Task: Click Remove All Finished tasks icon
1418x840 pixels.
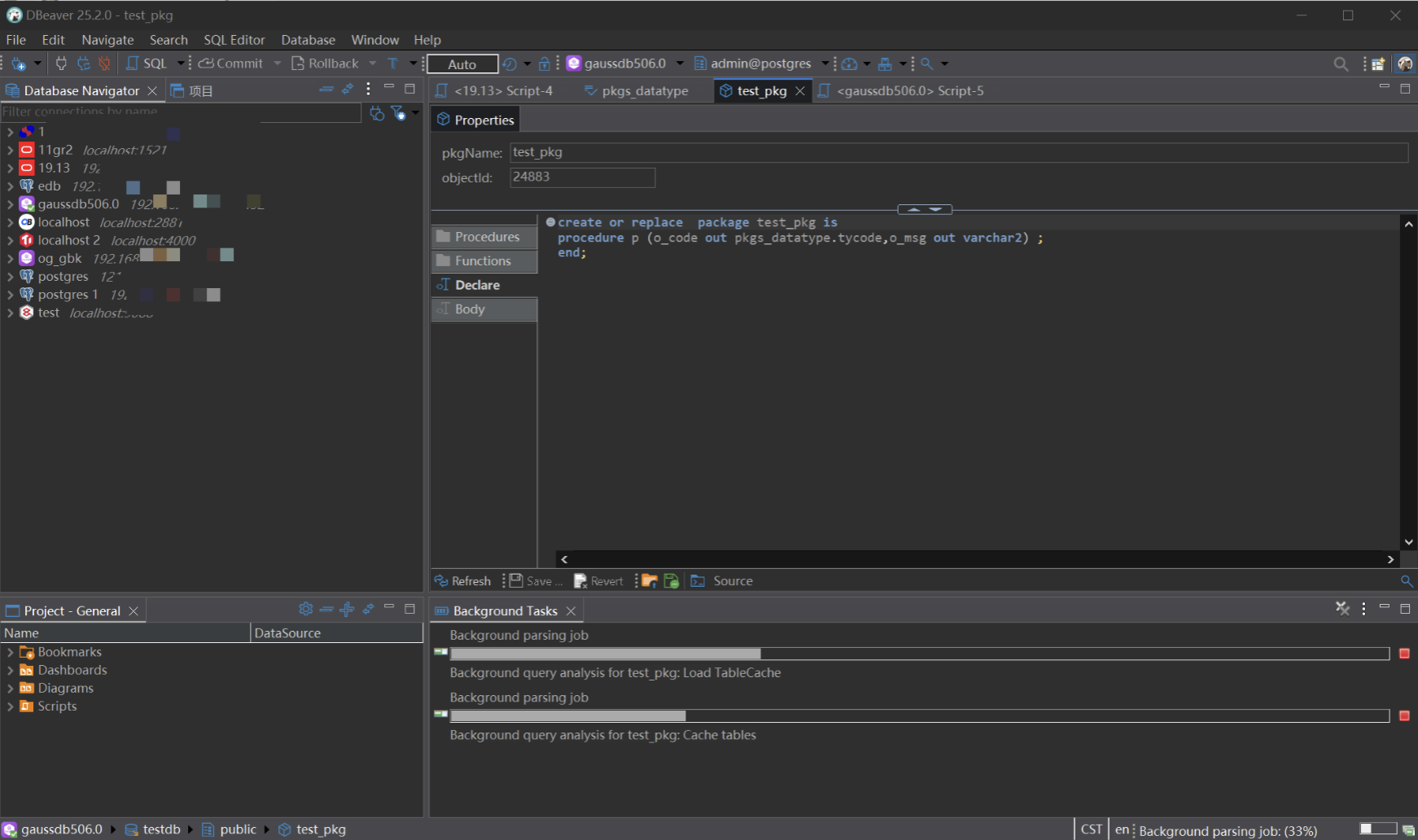Action: click(1342, 609)
